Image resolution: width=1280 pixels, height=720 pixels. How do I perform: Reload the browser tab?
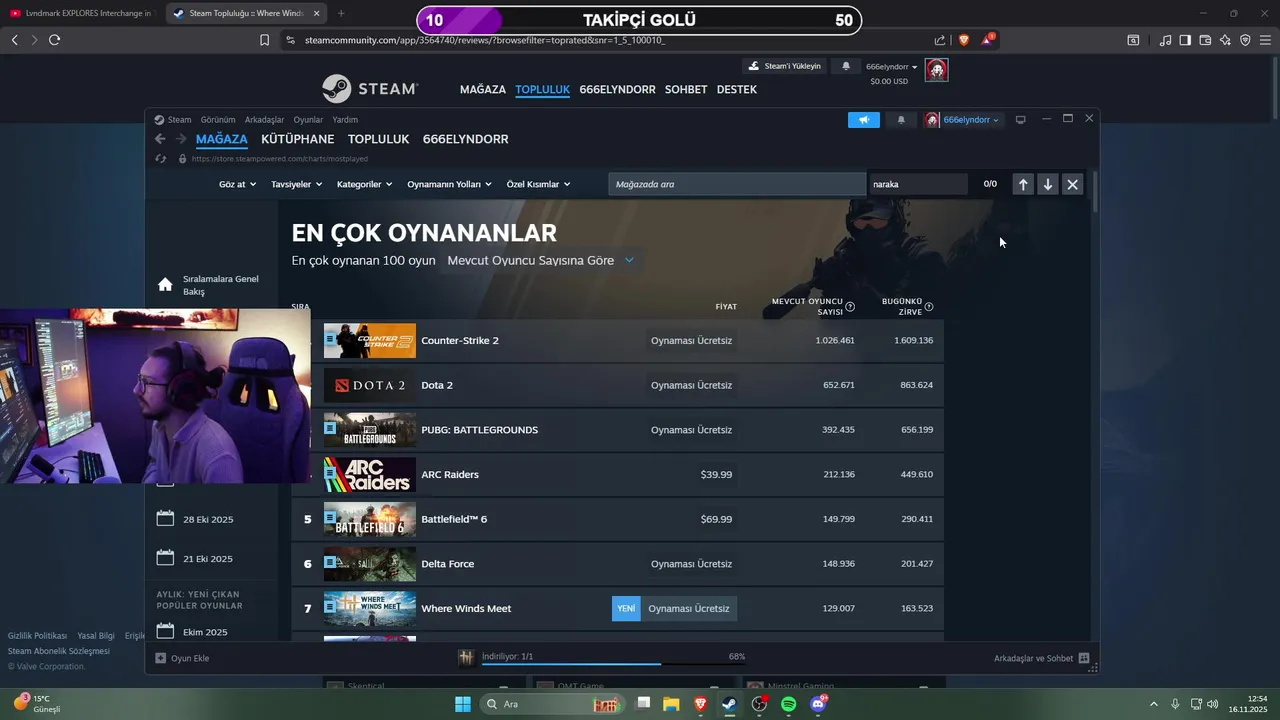54,40
